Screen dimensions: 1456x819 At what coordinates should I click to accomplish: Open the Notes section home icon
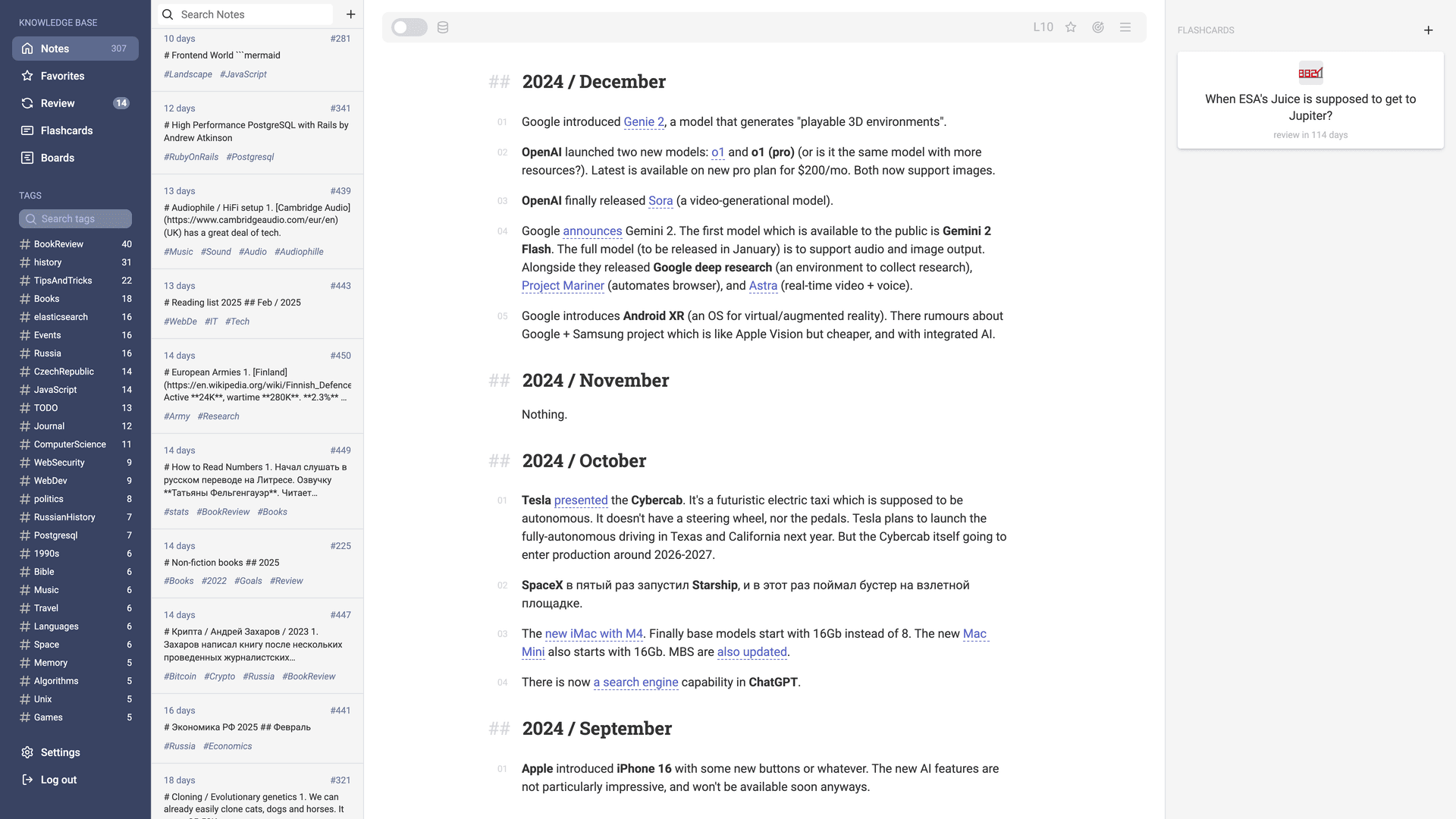pyautogui.click(x=27, y=49)
